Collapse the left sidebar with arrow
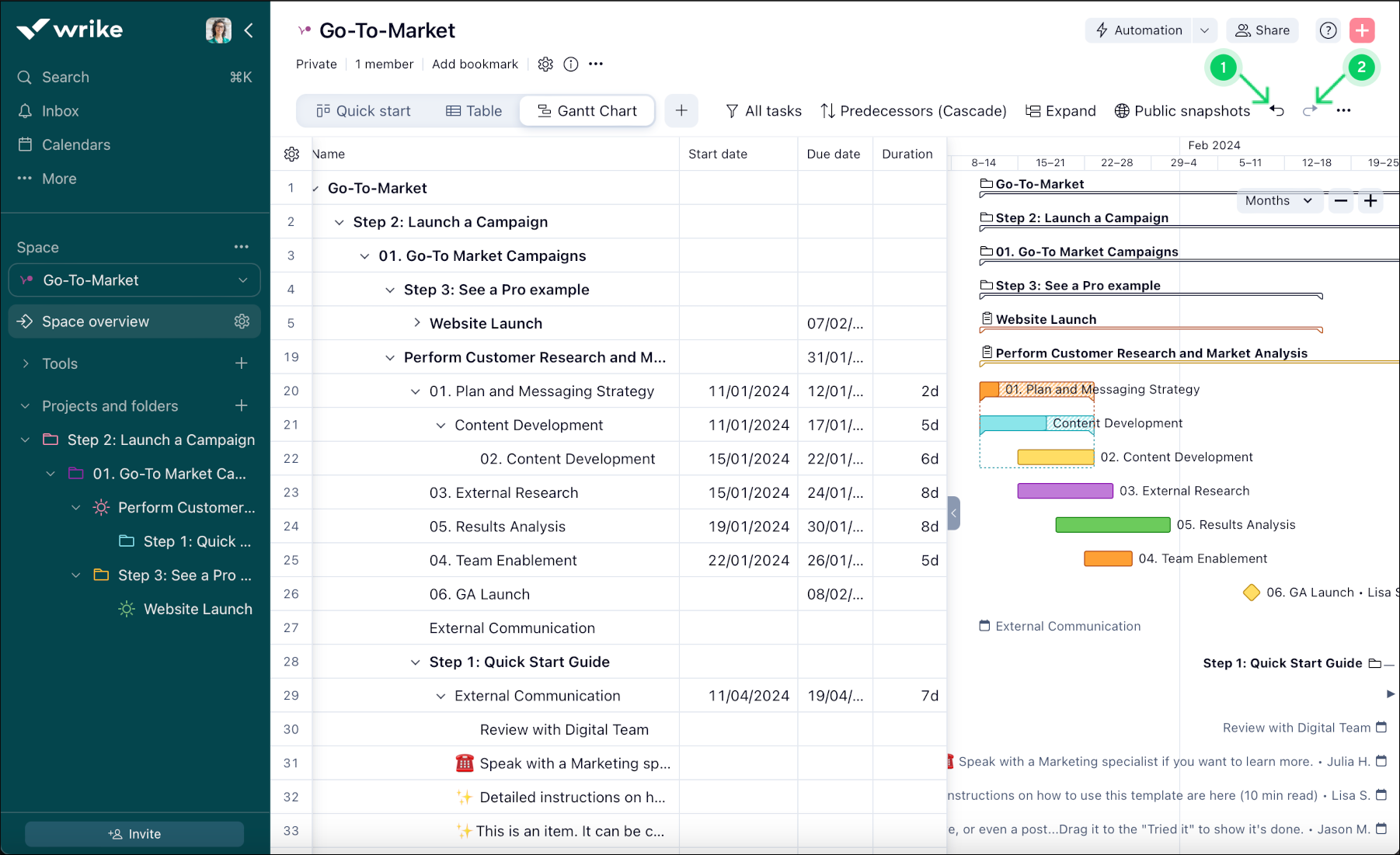This screenshot has width=1400, height=855. tap(249, 30)
